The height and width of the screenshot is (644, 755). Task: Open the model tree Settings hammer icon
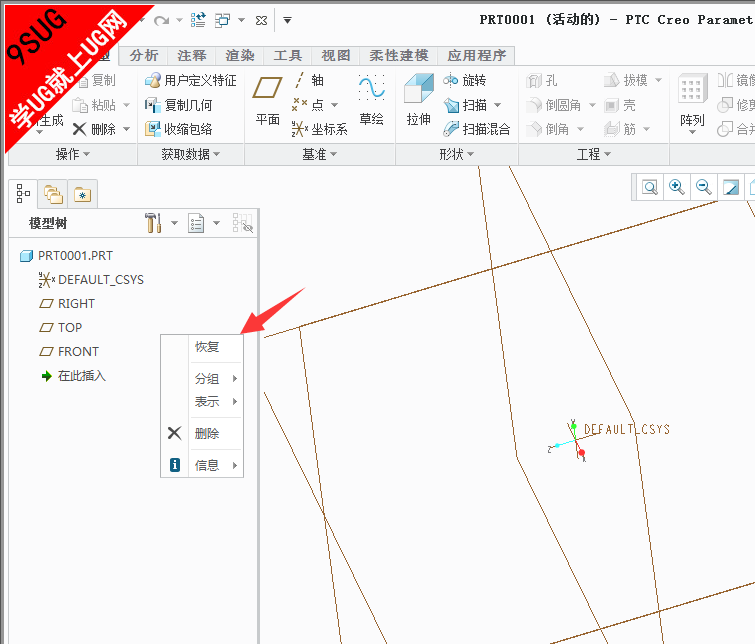coord(153,223)
